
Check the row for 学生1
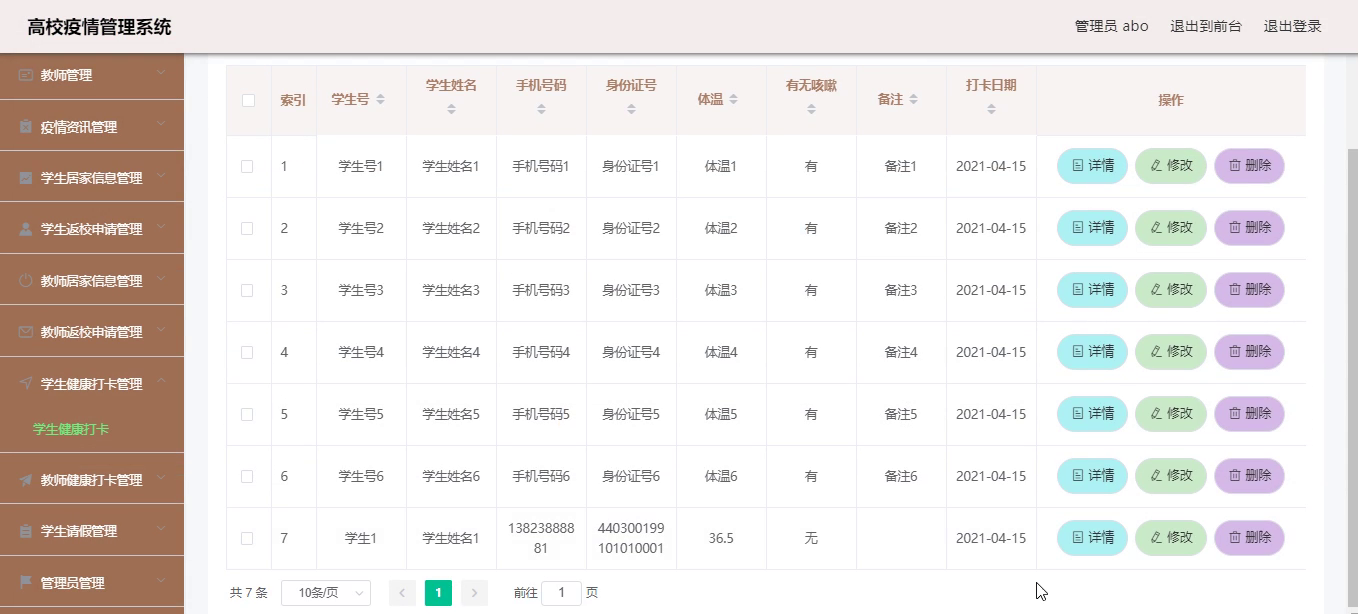[x=247, y=538]
